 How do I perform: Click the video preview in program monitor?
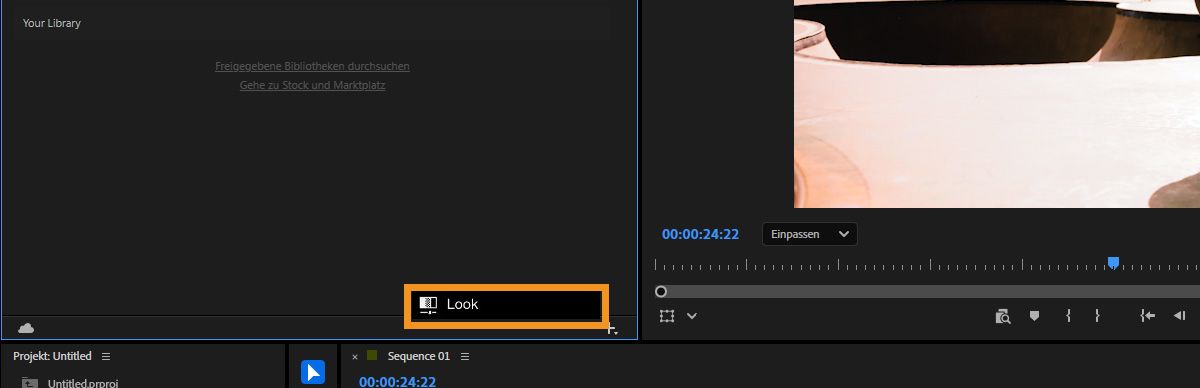[997, 104]
